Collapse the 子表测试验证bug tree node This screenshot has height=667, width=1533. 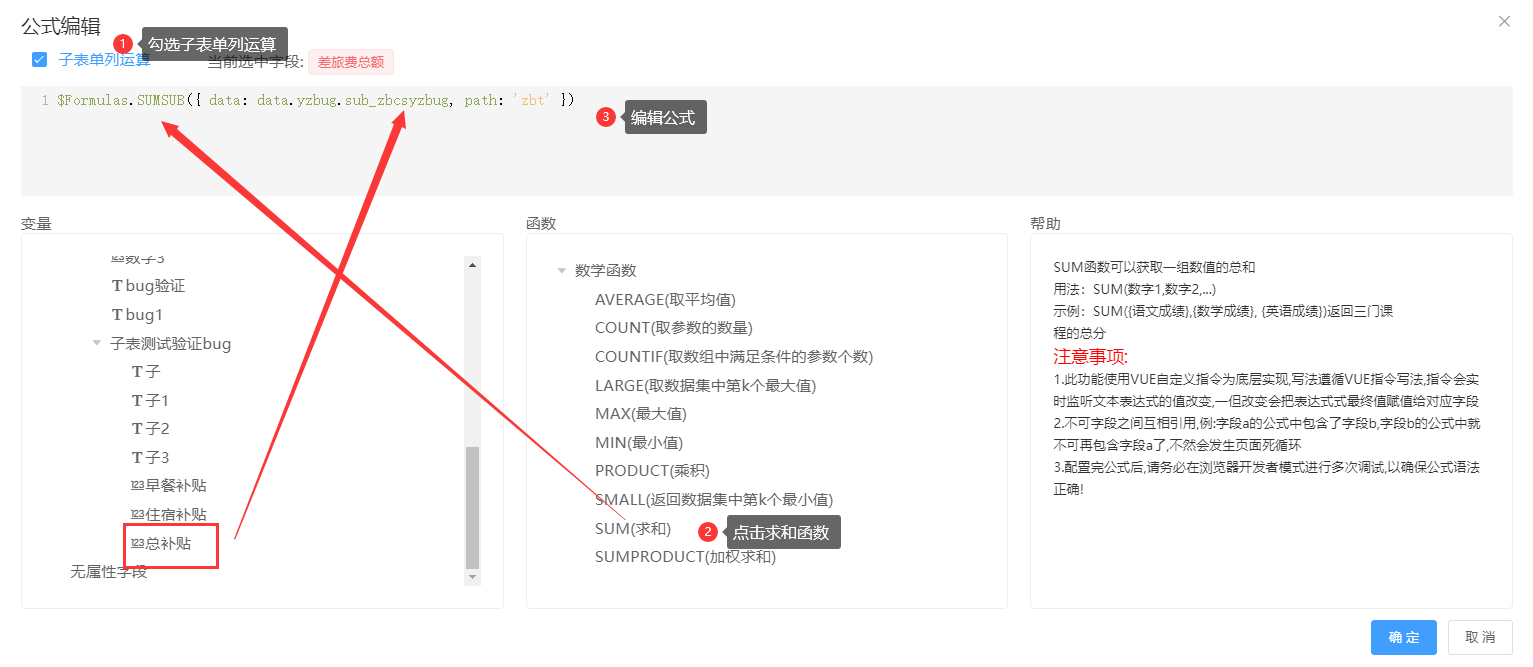[97, 343]
